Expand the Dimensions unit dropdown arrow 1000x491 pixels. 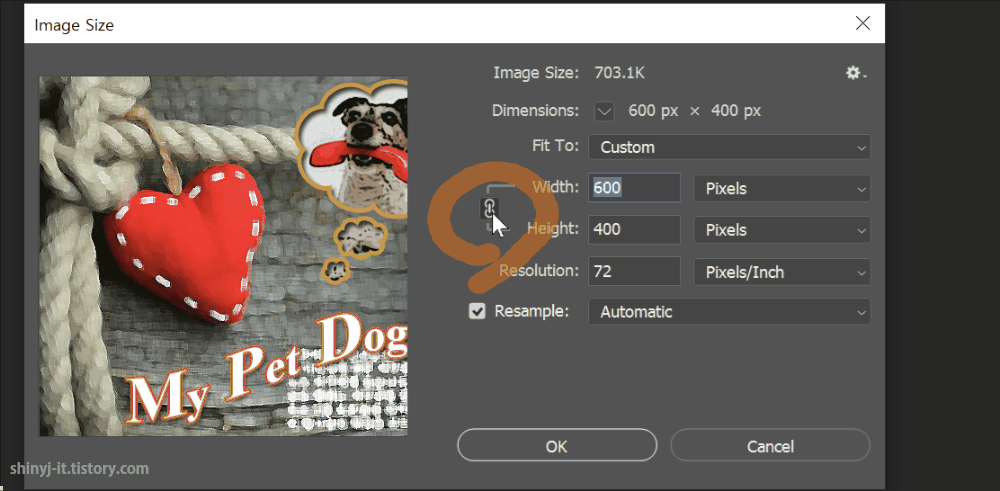click(x=604, y=112)
